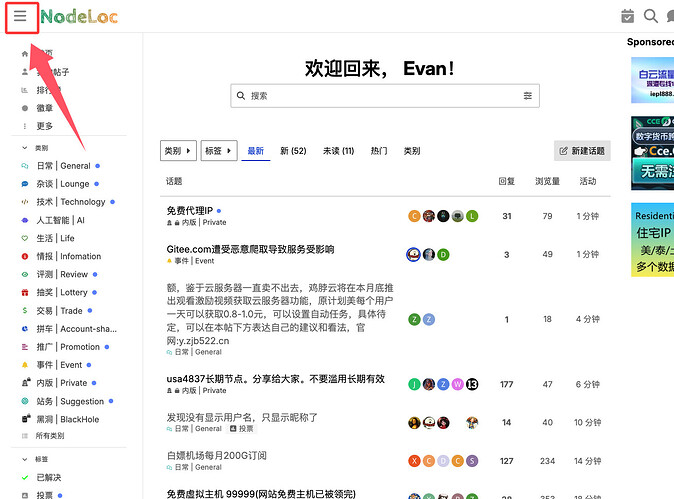Click activity time 4 分钟
674x499 pixels.
(588, 319)
